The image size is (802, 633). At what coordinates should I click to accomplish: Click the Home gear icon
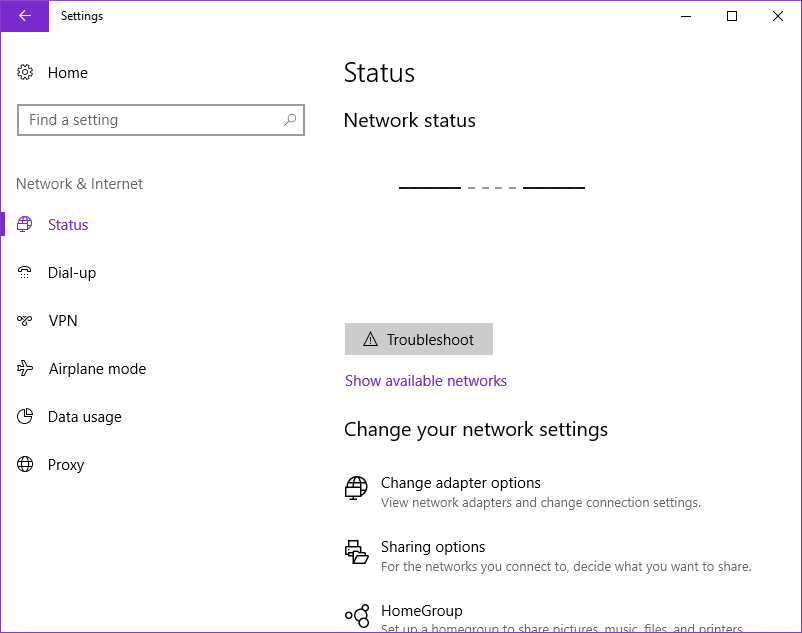pos(25,72)
